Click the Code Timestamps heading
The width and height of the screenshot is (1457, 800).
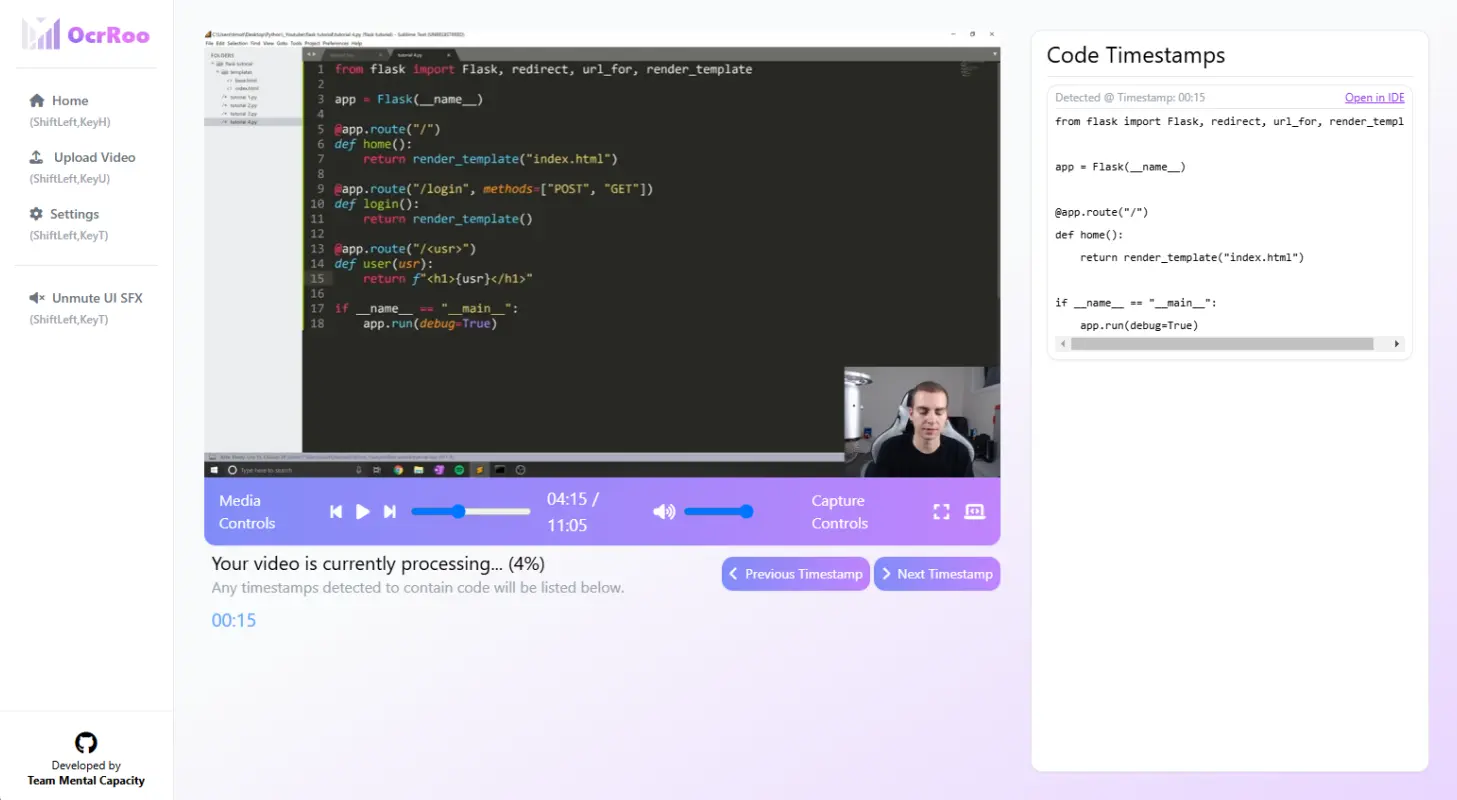[1136, 55]
